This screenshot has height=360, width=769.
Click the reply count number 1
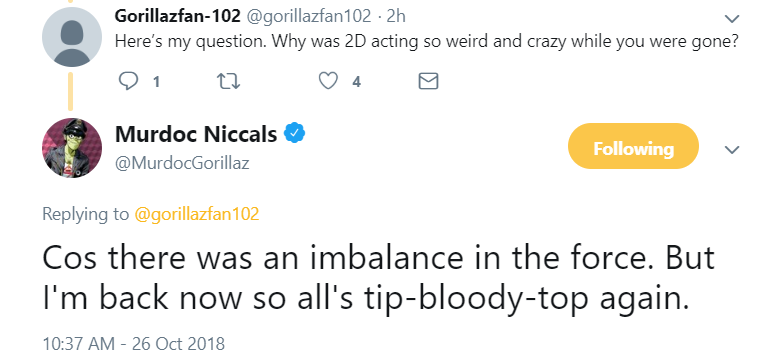click(x=156, y=82)
